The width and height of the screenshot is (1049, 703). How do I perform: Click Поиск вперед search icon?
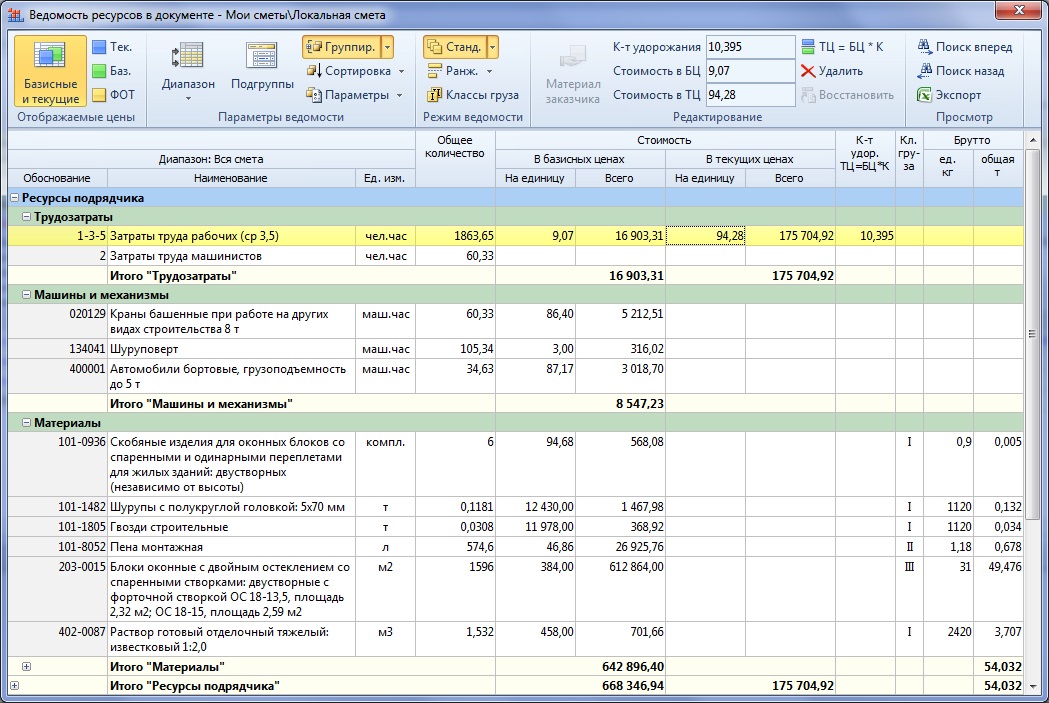point(925,47)
